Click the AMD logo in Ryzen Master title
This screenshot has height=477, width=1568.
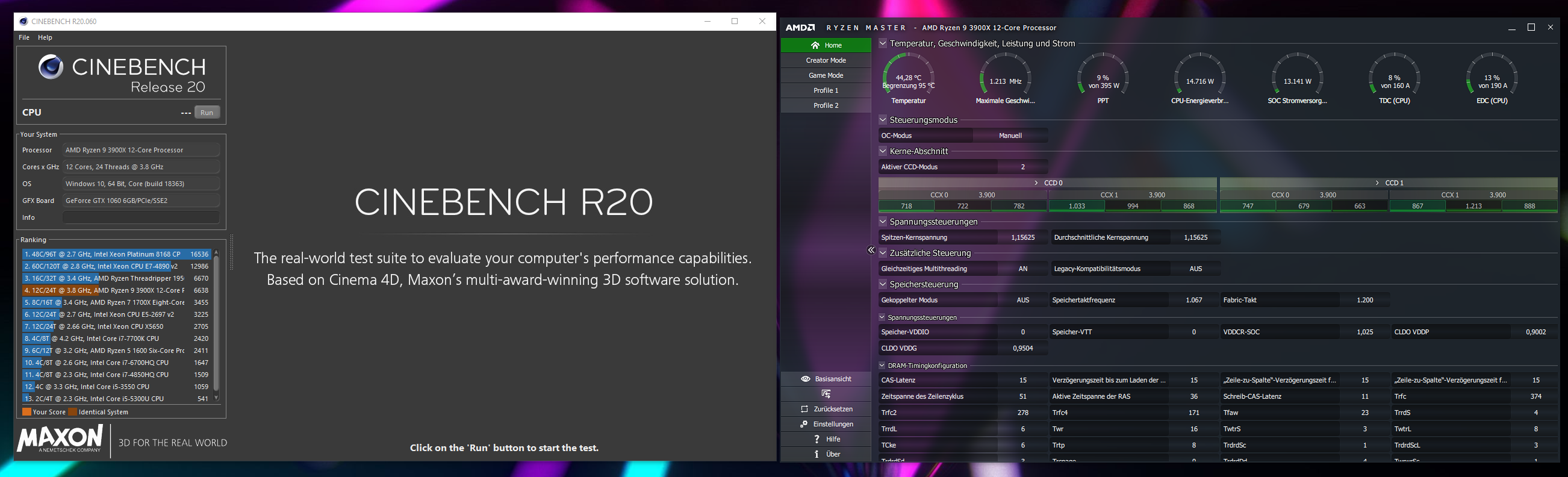click(800, 28)
